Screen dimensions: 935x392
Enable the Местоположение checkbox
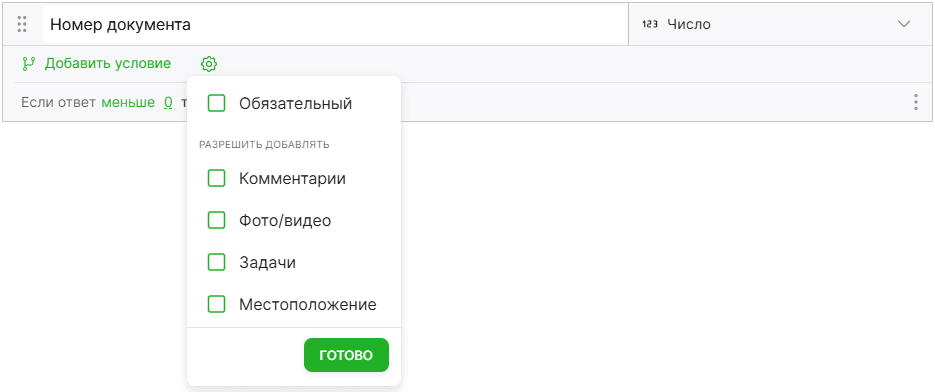[216, 305]
